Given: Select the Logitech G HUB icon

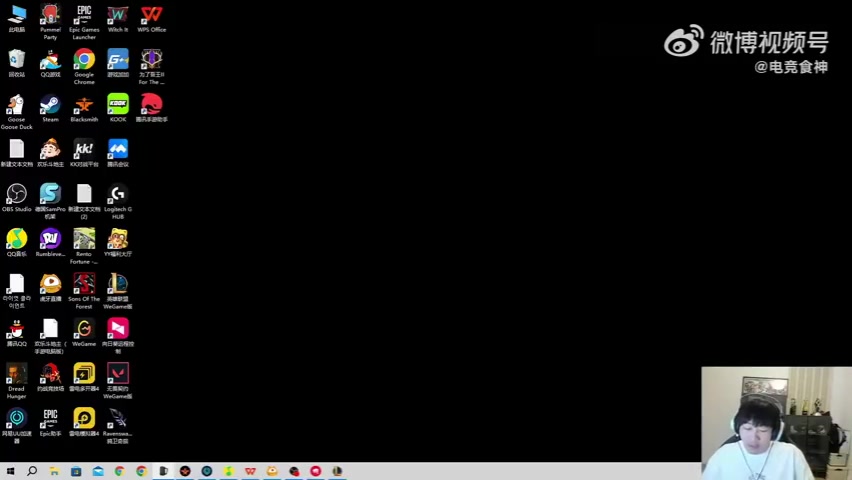Looking at the screenshot, I should point(118,194).
